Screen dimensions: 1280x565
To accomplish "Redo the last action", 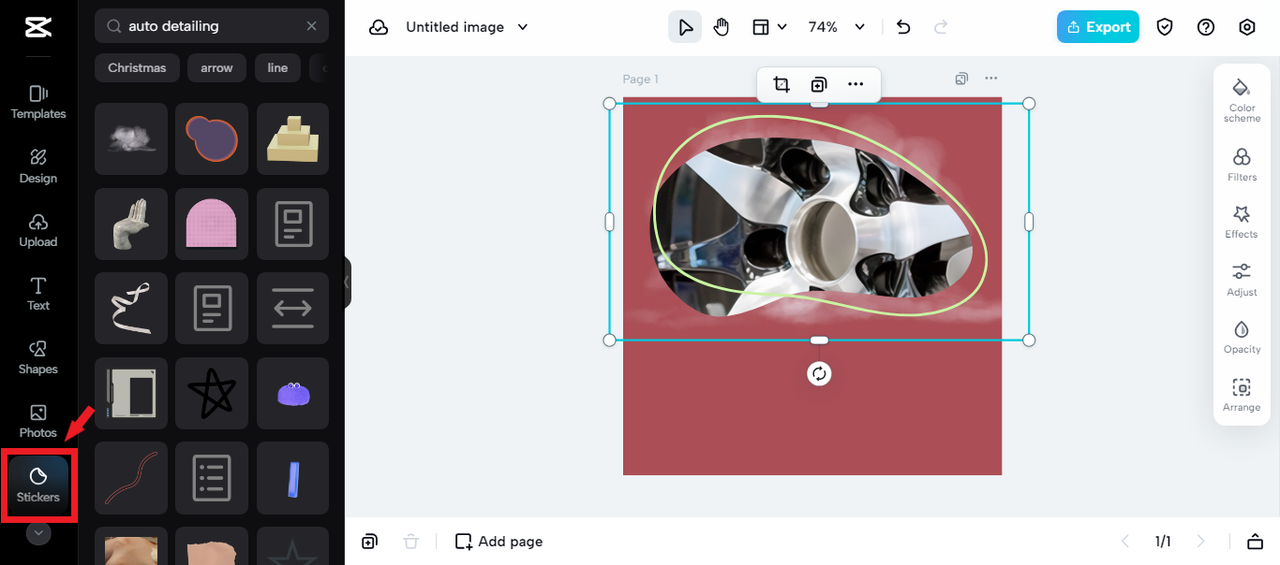I will coord(940,27).
